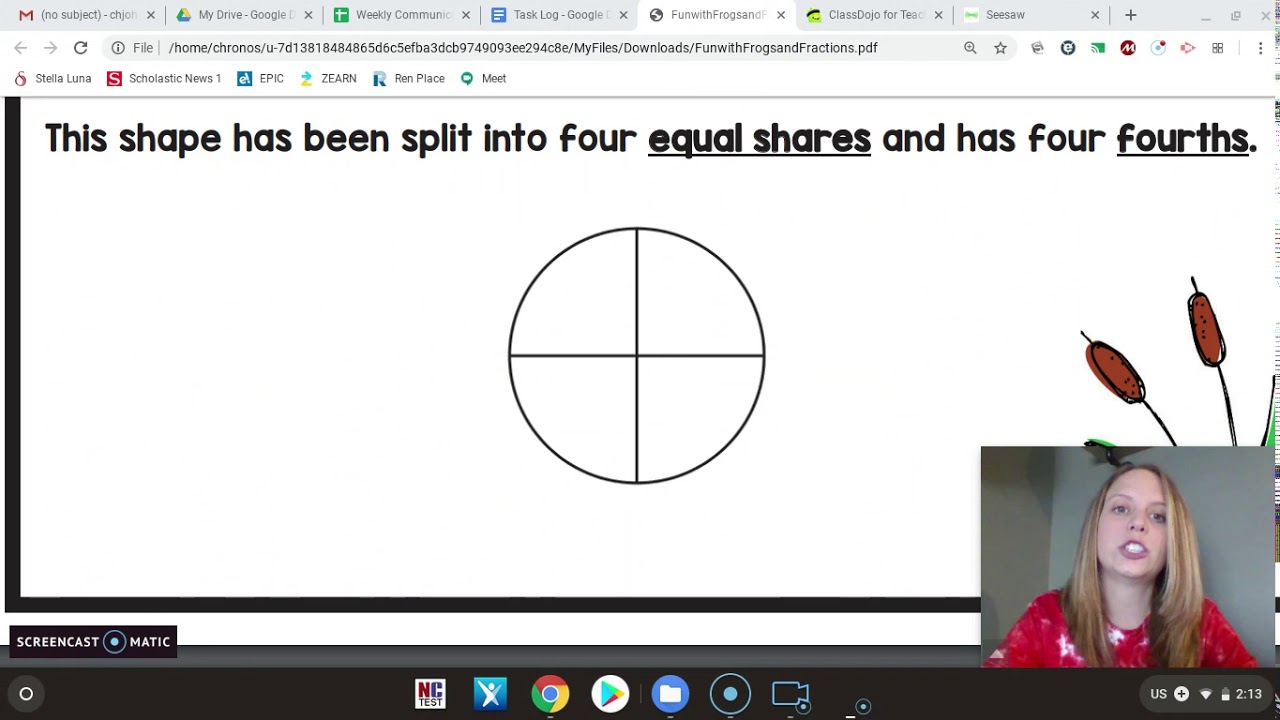Open the grid squares extension icon
1280x720 pixels.
tap(1218, 48)
